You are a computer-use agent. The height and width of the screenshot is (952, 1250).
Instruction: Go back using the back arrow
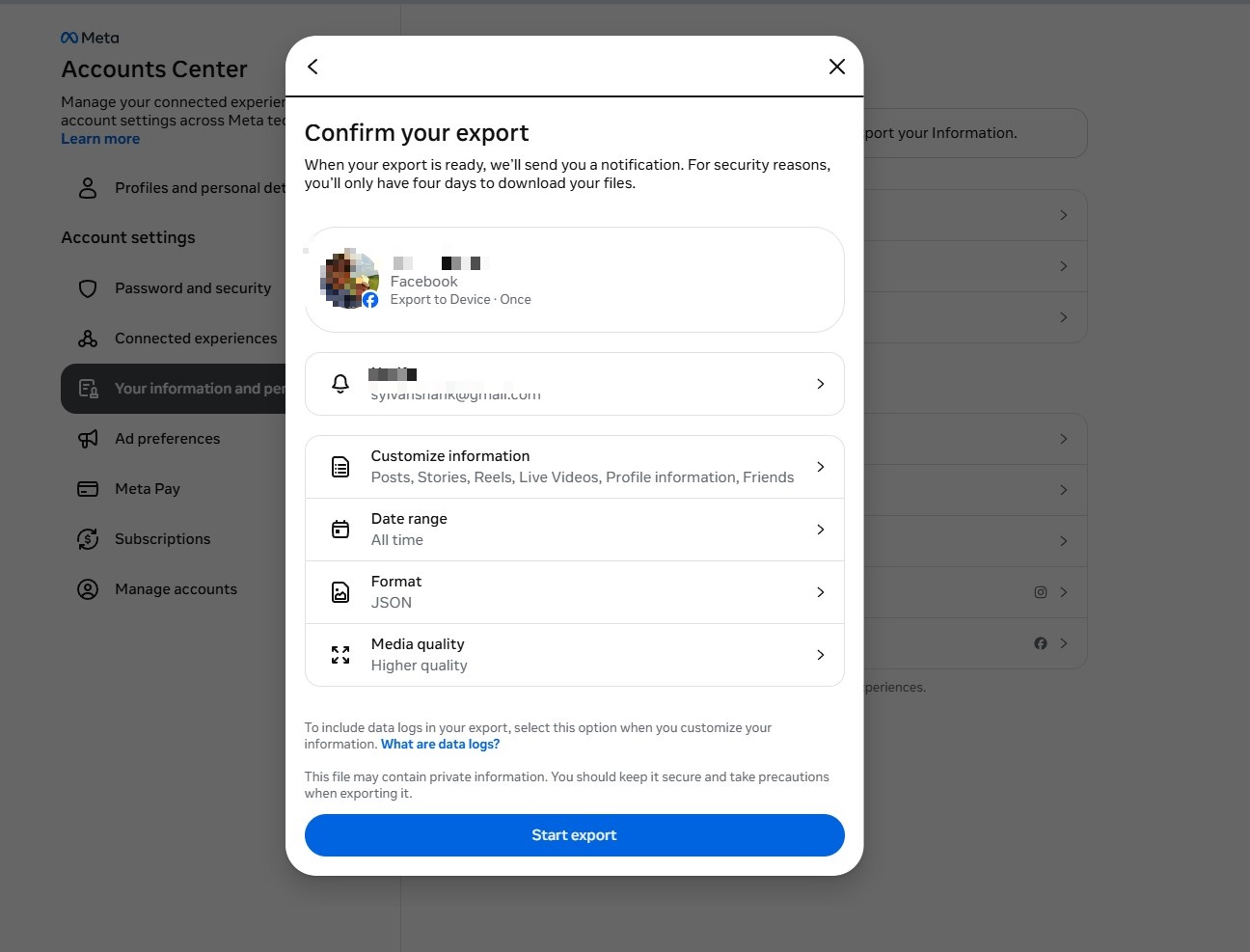coord(312,67)
